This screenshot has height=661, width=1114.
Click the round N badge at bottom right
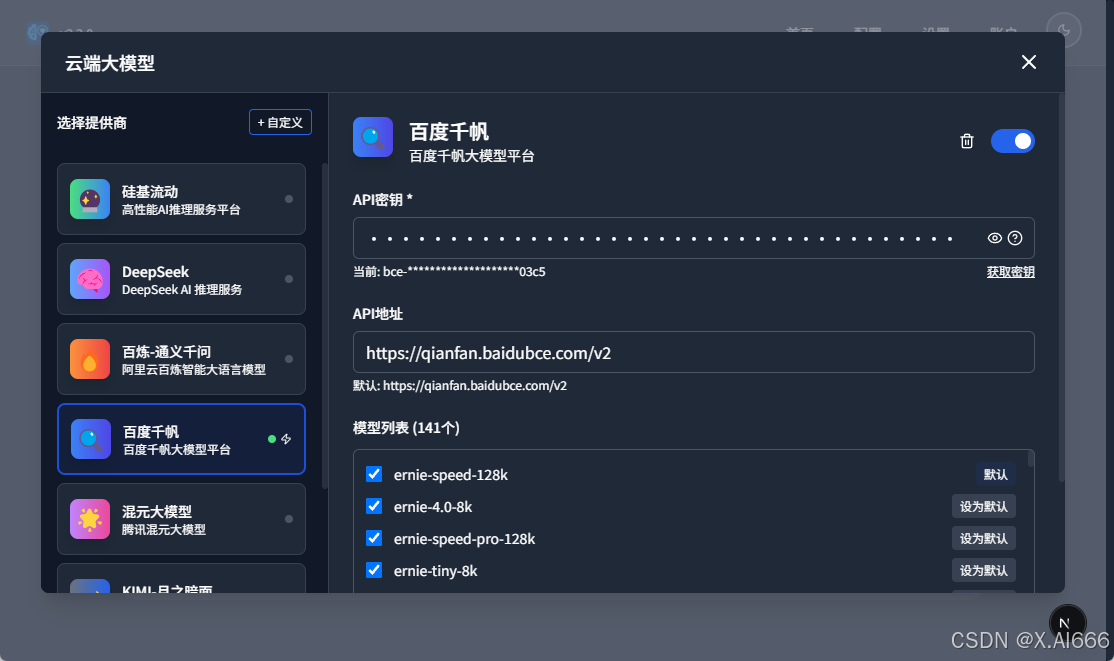(x=1067, y=623)
